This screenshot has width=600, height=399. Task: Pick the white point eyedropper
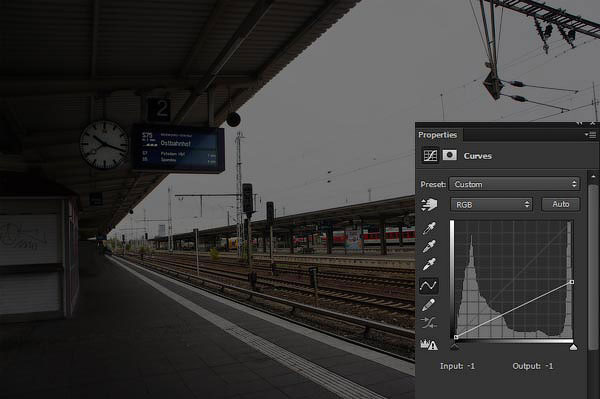point(429,264)
